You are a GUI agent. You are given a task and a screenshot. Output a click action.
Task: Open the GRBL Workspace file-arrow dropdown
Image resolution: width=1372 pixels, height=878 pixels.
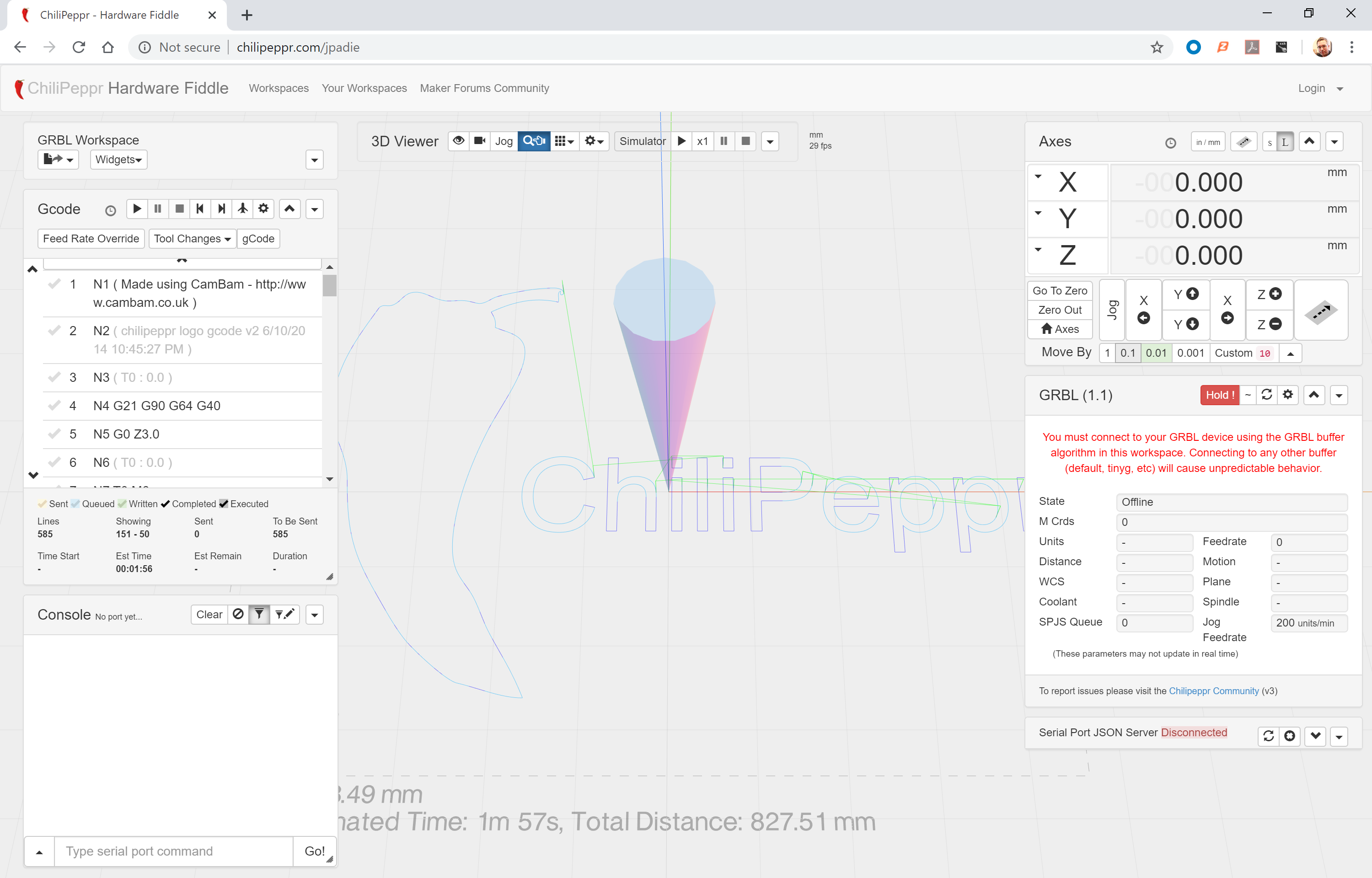coord(58,160)
